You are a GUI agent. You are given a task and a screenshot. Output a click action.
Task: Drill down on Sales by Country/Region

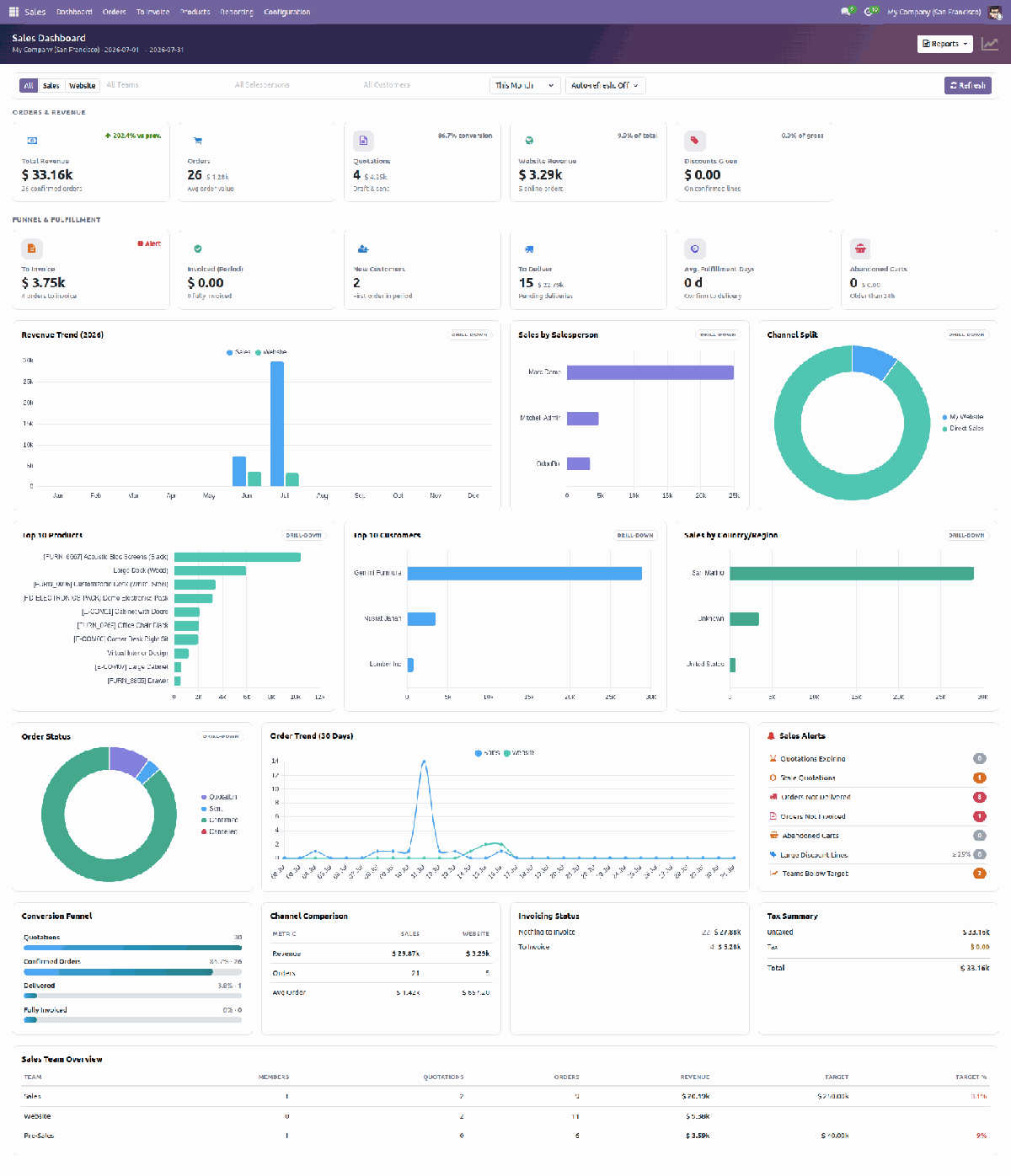click(x=966, y=535)
